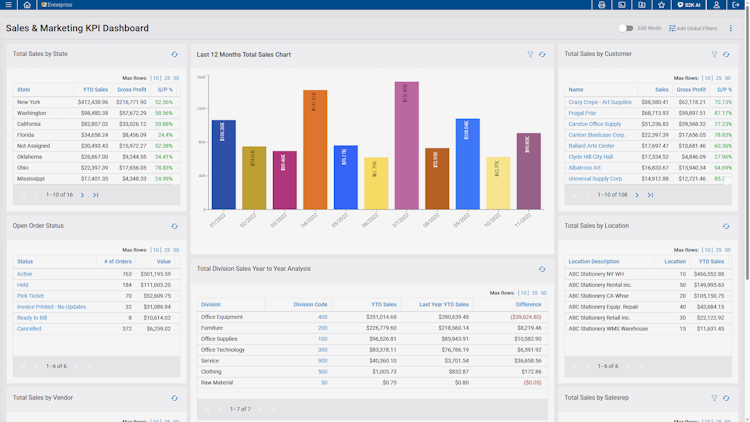The width and height of the screenshot is (750, 422).
Task: Open the user profile icon
Action: click(716, 5)
